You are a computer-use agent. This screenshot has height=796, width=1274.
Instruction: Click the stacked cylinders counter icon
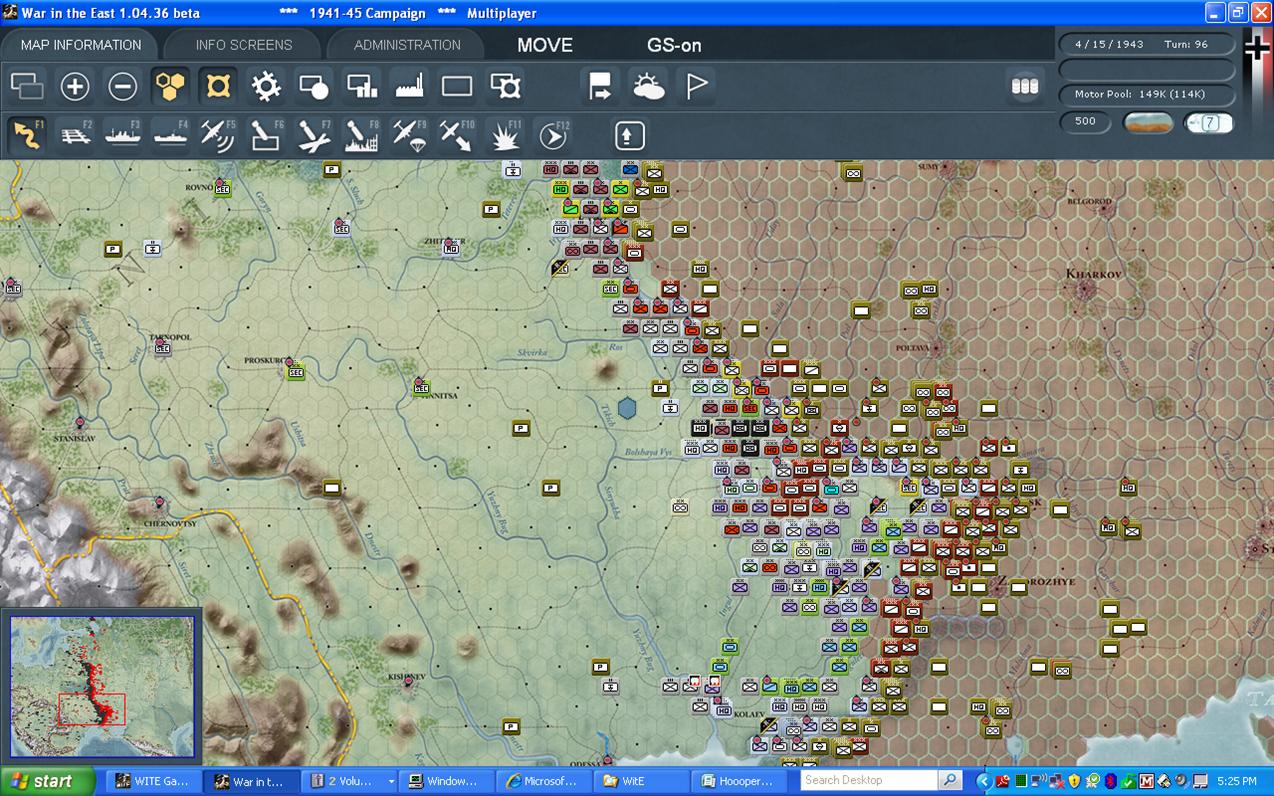1025,87
